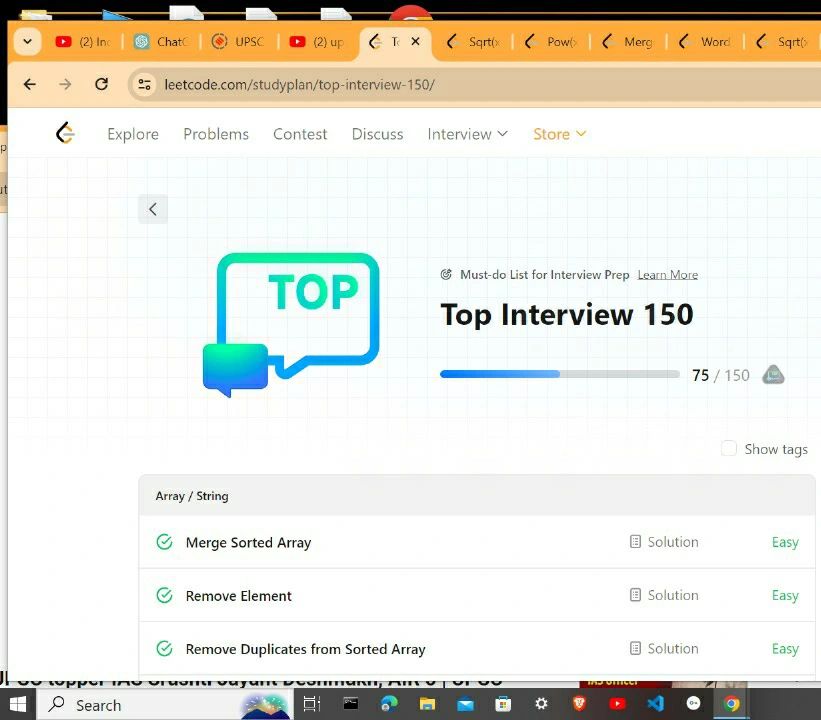The height and width of the screenshot is (720, 821).
Task: Click the Top Interview 150 heading
Action: (567, 315)
